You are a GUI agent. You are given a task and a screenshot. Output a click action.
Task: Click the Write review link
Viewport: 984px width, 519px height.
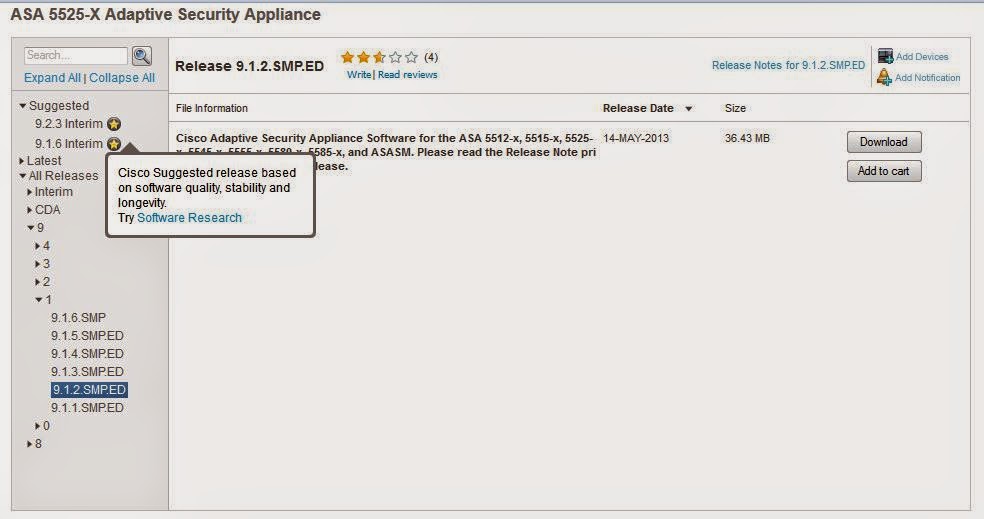coord(359,75)
